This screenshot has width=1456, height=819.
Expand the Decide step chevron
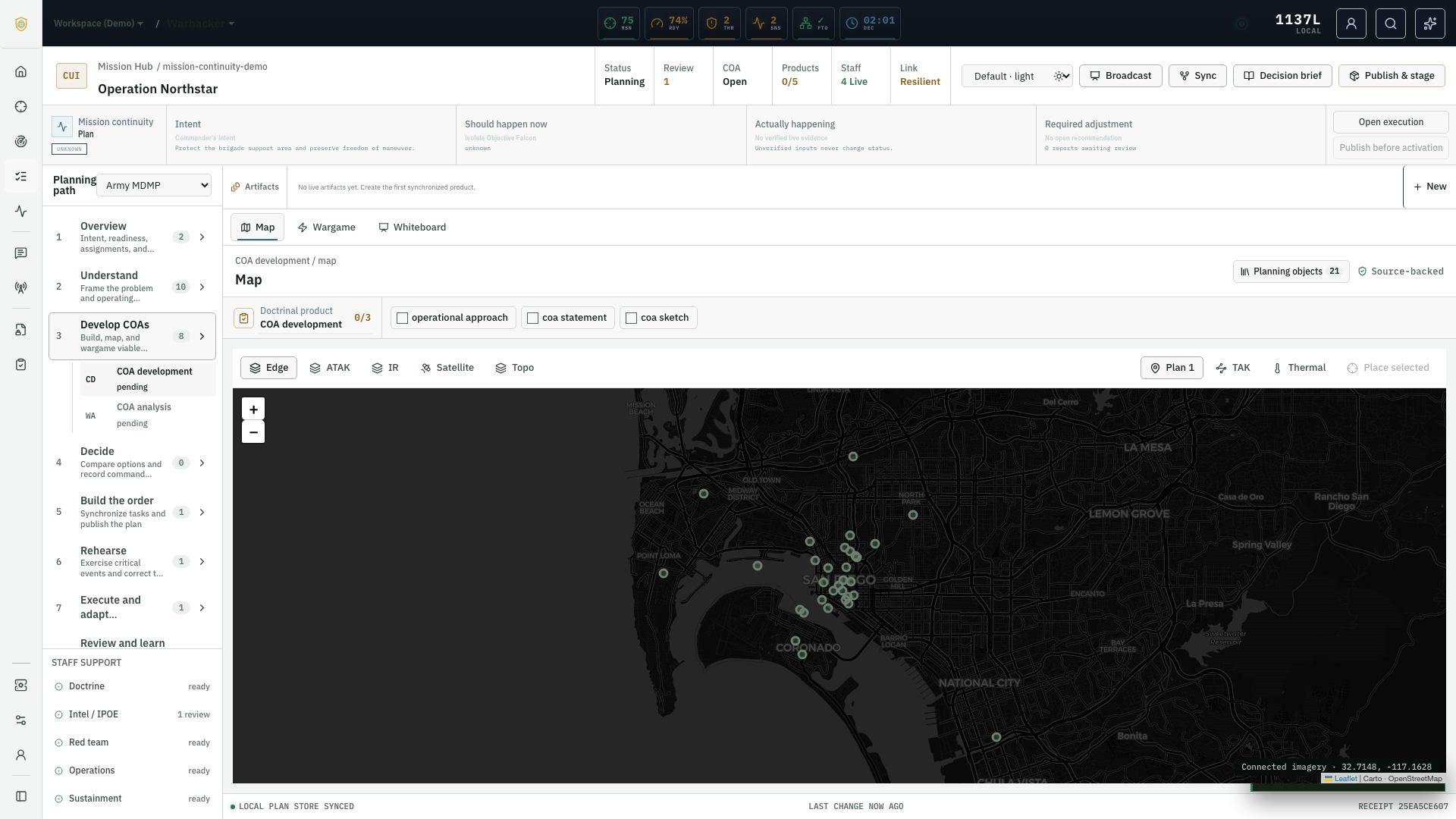[202, 463]
